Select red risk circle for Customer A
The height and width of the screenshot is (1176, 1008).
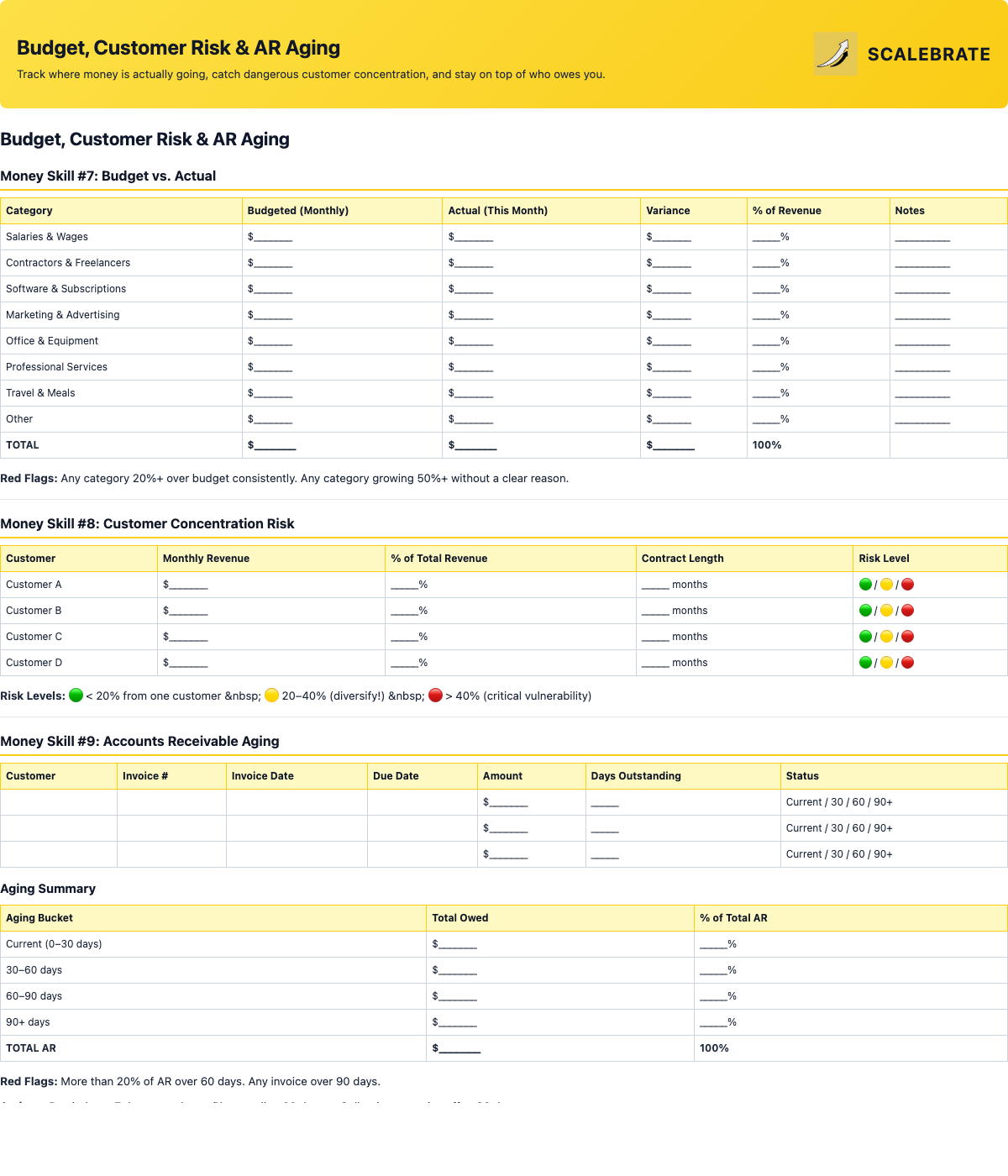click(907, 585)
